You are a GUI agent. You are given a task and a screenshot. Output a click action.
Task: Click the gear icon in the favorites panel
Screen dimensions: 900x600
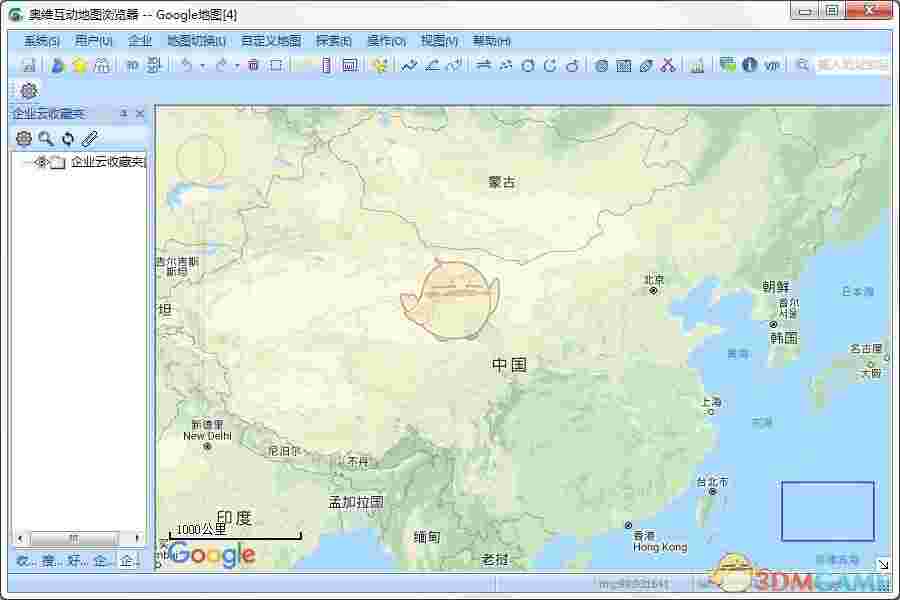(x=25, y=139)
